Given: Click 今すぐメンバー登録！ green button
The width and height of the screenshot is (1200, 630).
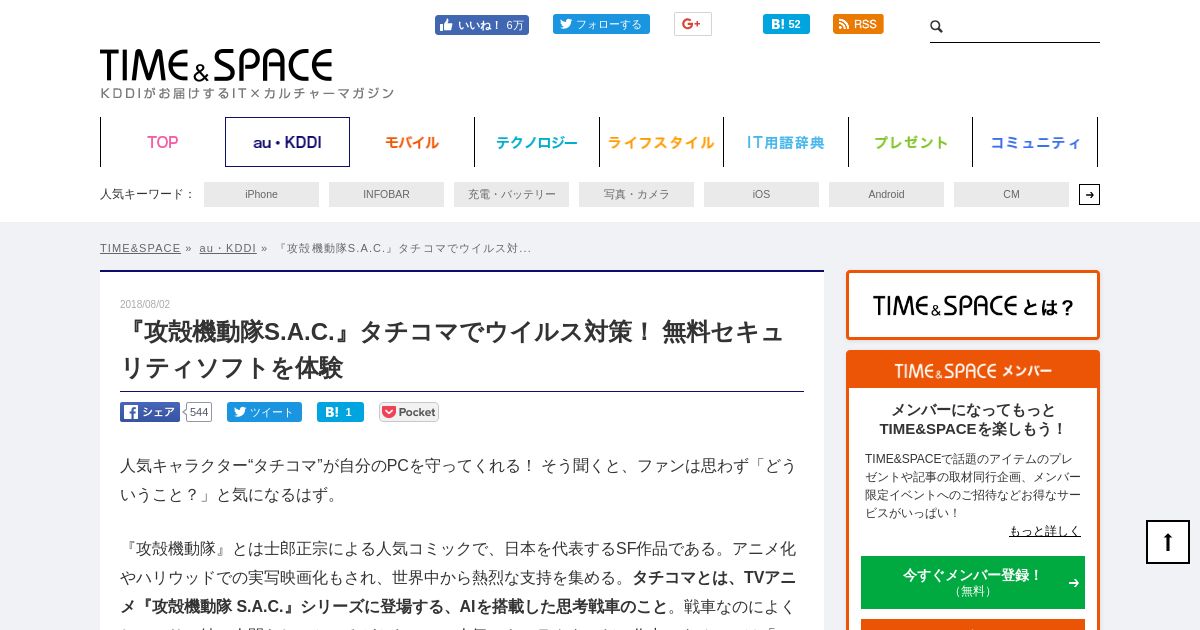Looking at the screenshot, I should coord(973,582).
